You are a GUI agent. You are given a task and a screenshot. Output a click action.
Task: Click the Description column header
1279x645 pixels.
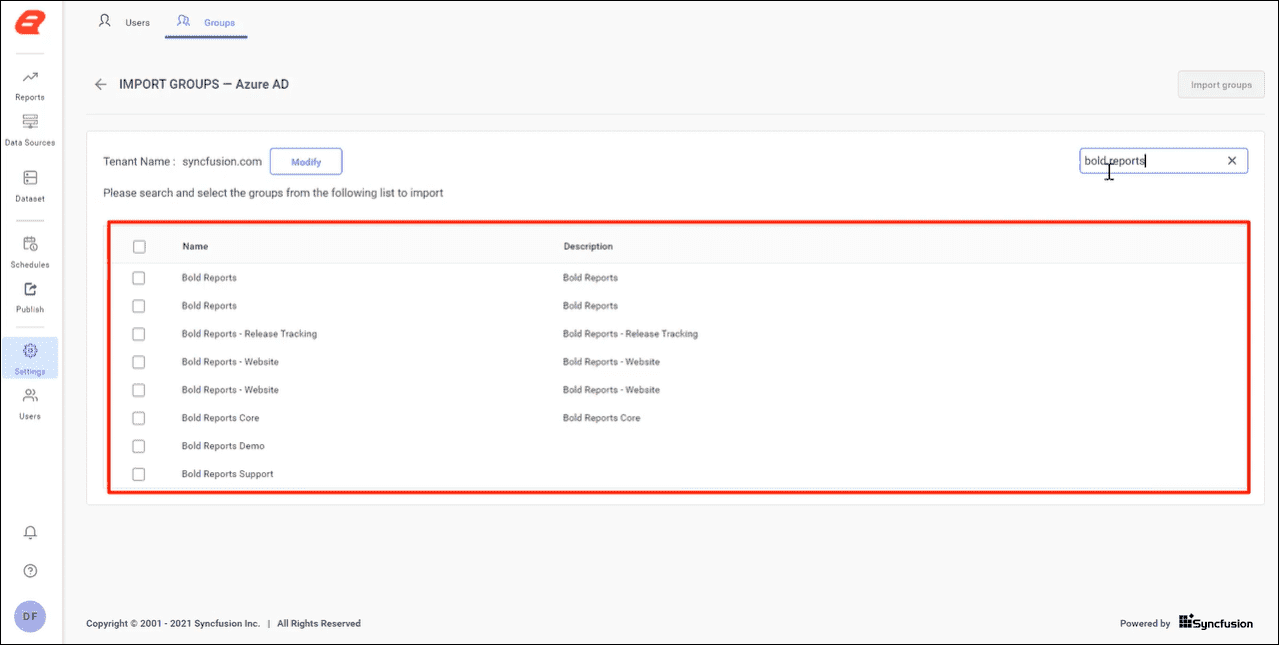click(588, 246)
